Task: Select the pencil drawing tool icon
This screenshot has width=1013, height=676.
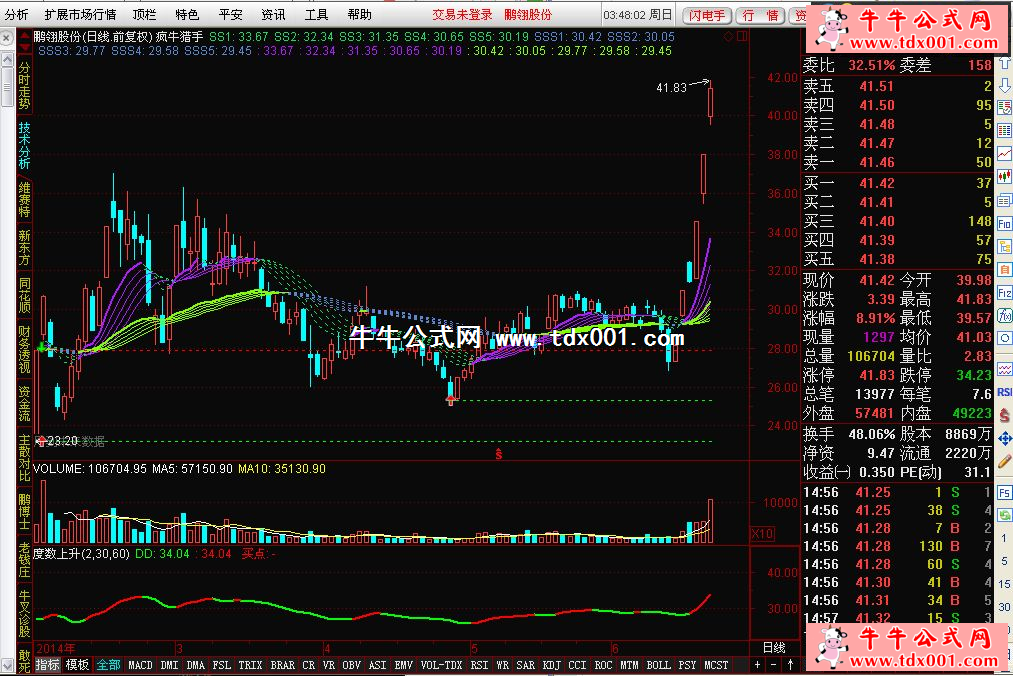Action: coord(1005,461)
